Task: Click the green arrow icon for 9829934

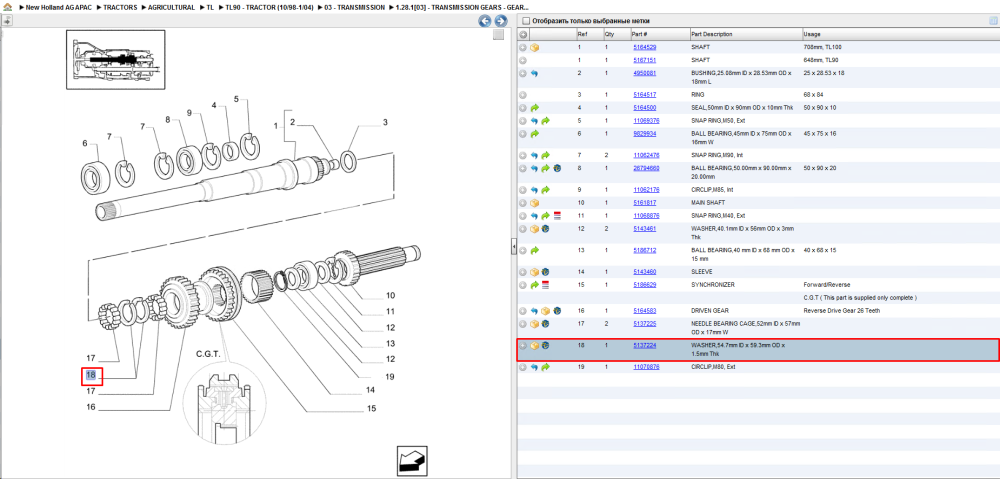Action: click(534, 133)
